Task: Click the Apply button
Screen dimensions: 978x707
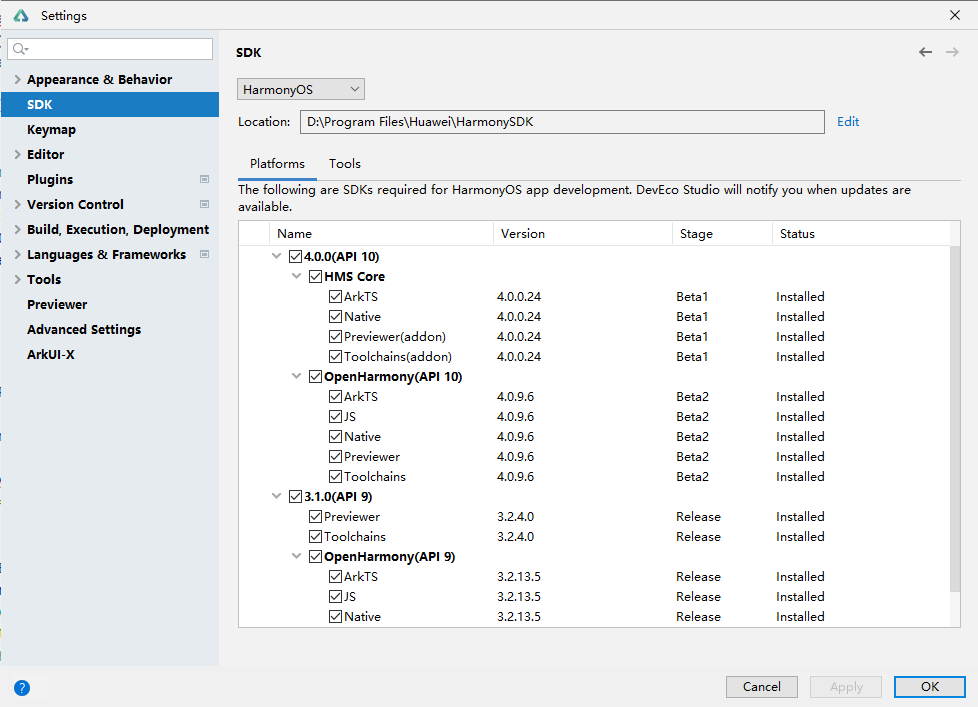Action: tap(846, 686)
